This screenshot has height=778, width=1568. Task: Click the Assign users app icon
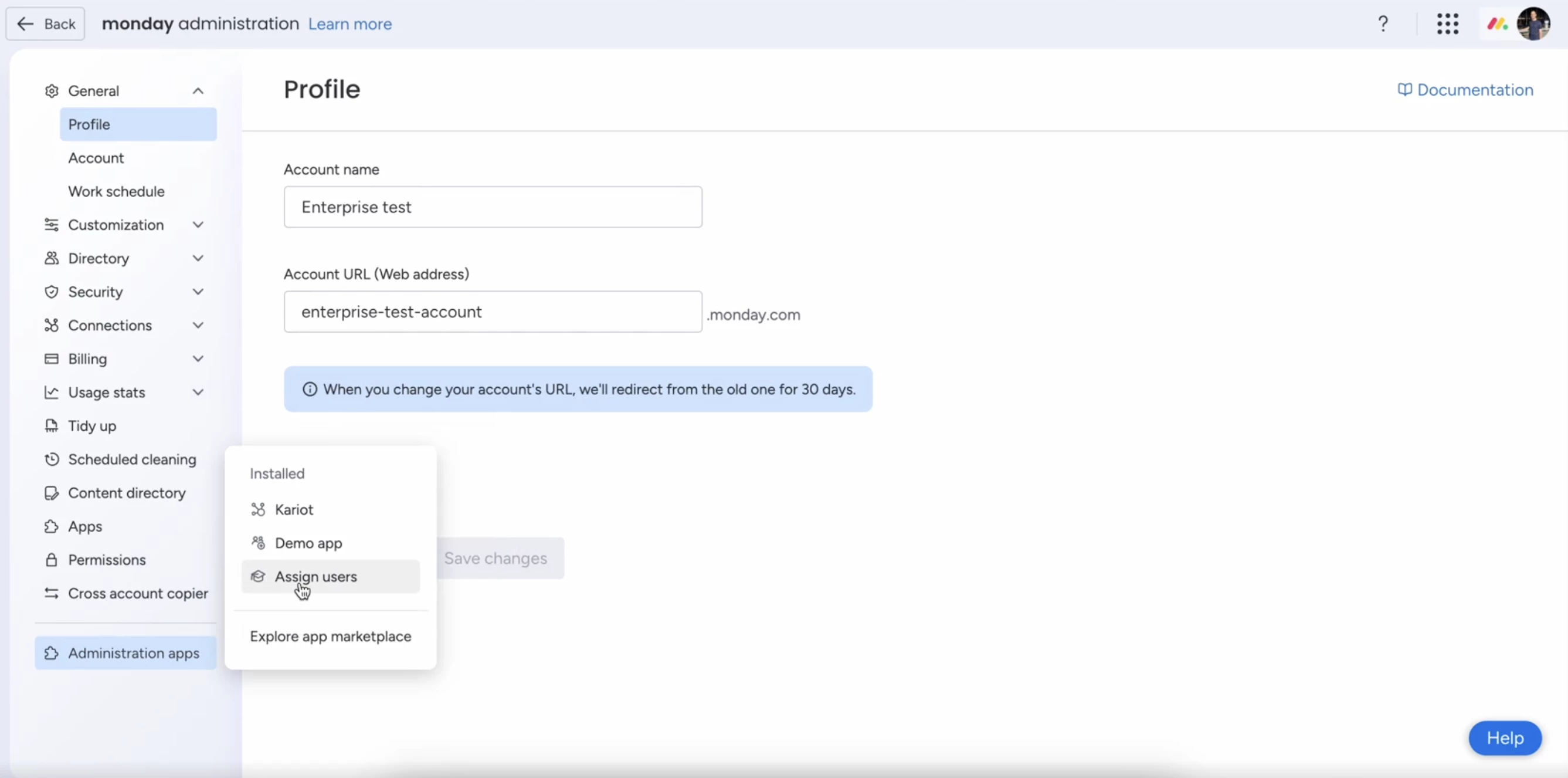pos(258,576)
